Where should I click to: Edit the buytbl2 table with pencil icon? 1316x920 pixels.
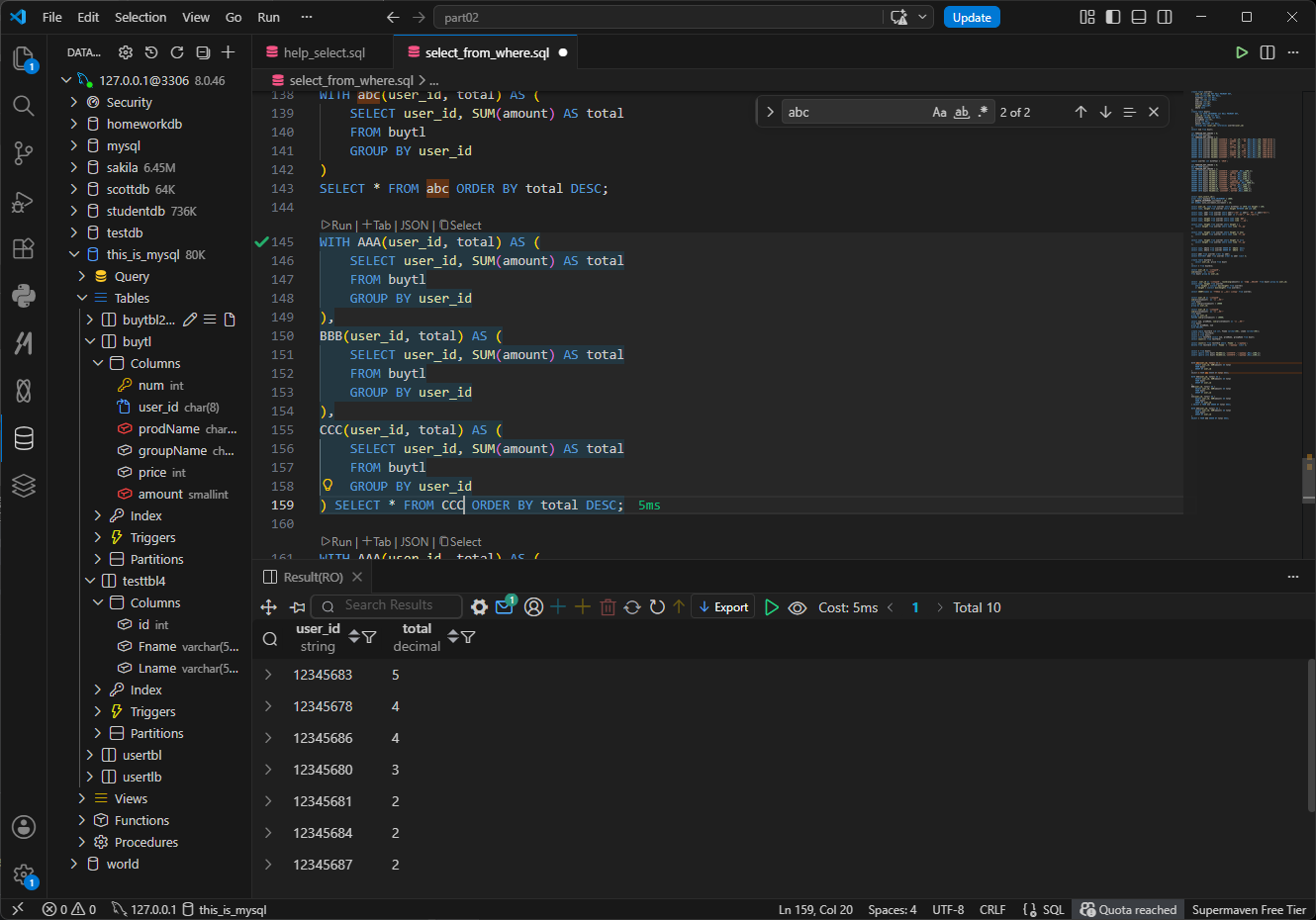coord(190,320)
